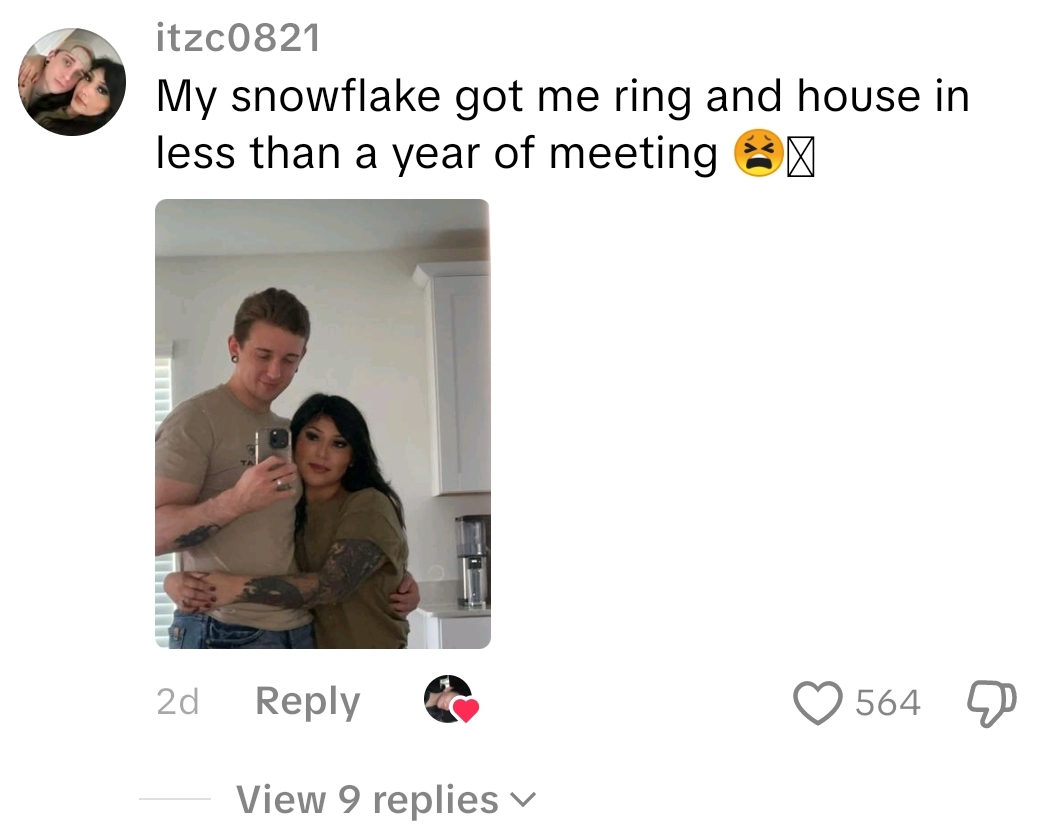Open itzc0821's profile picture
The image size is (1056, 824).
click(72, 81)
